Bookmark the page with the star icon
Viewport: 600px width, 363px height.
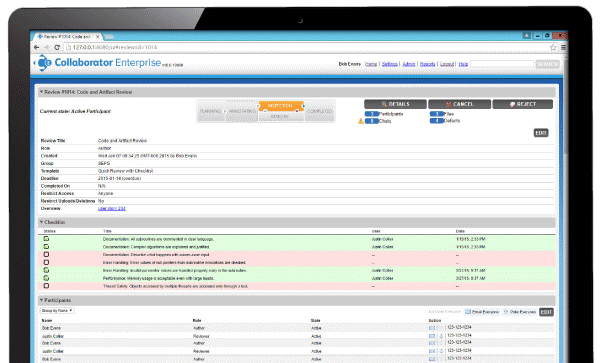(x=553, y=47)
